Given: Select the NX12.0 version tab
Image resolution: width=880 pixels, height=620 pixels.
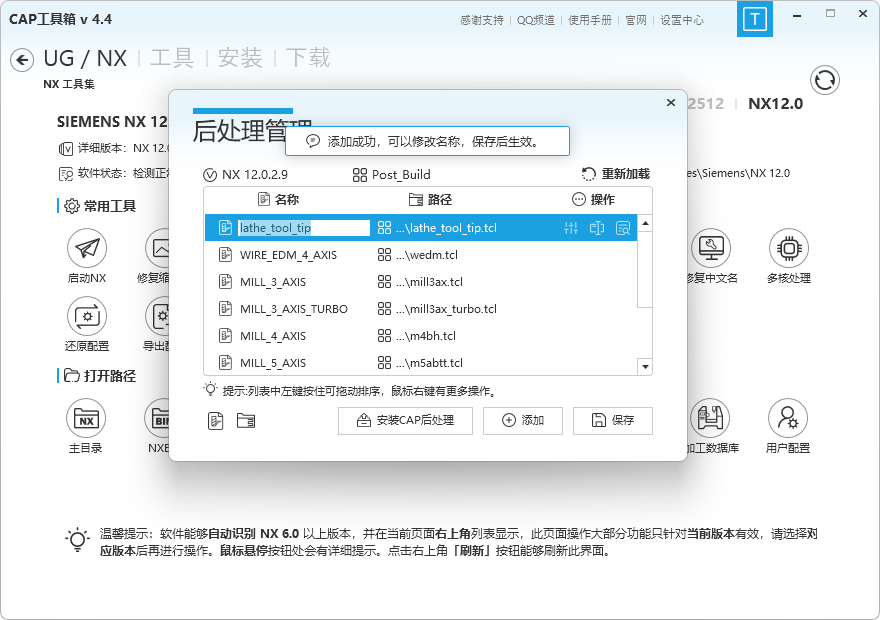Looking at the screenshot, I should click(775, 103).
